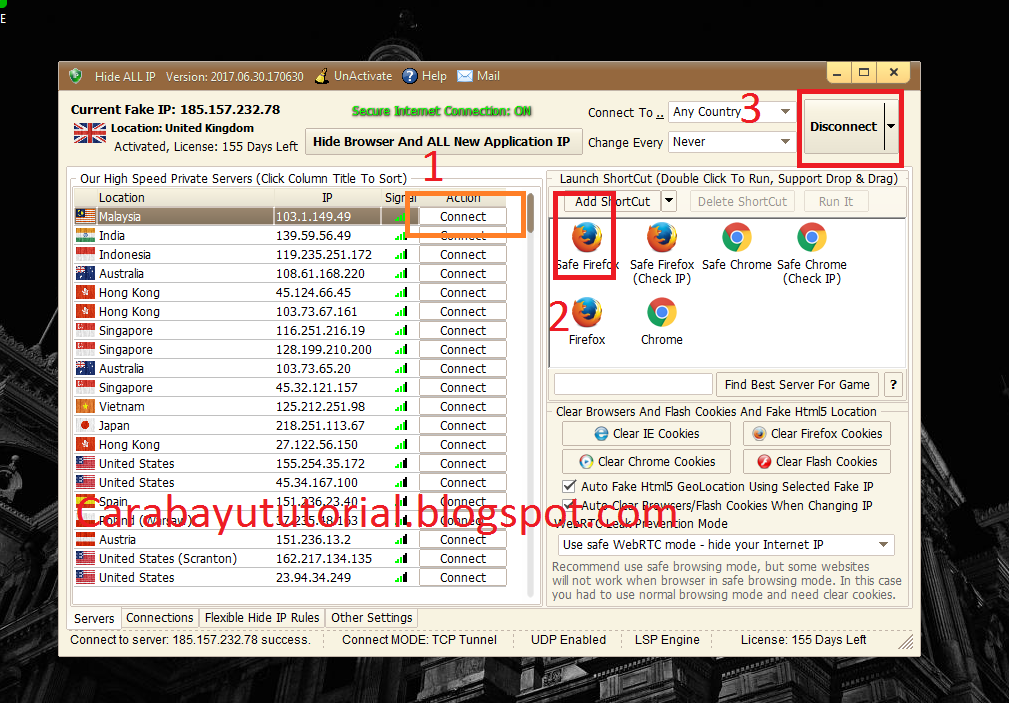Click the Disconnect button
Image resolution: width=1009 pixels, height=703 pixels.
(x=844, y=126)
